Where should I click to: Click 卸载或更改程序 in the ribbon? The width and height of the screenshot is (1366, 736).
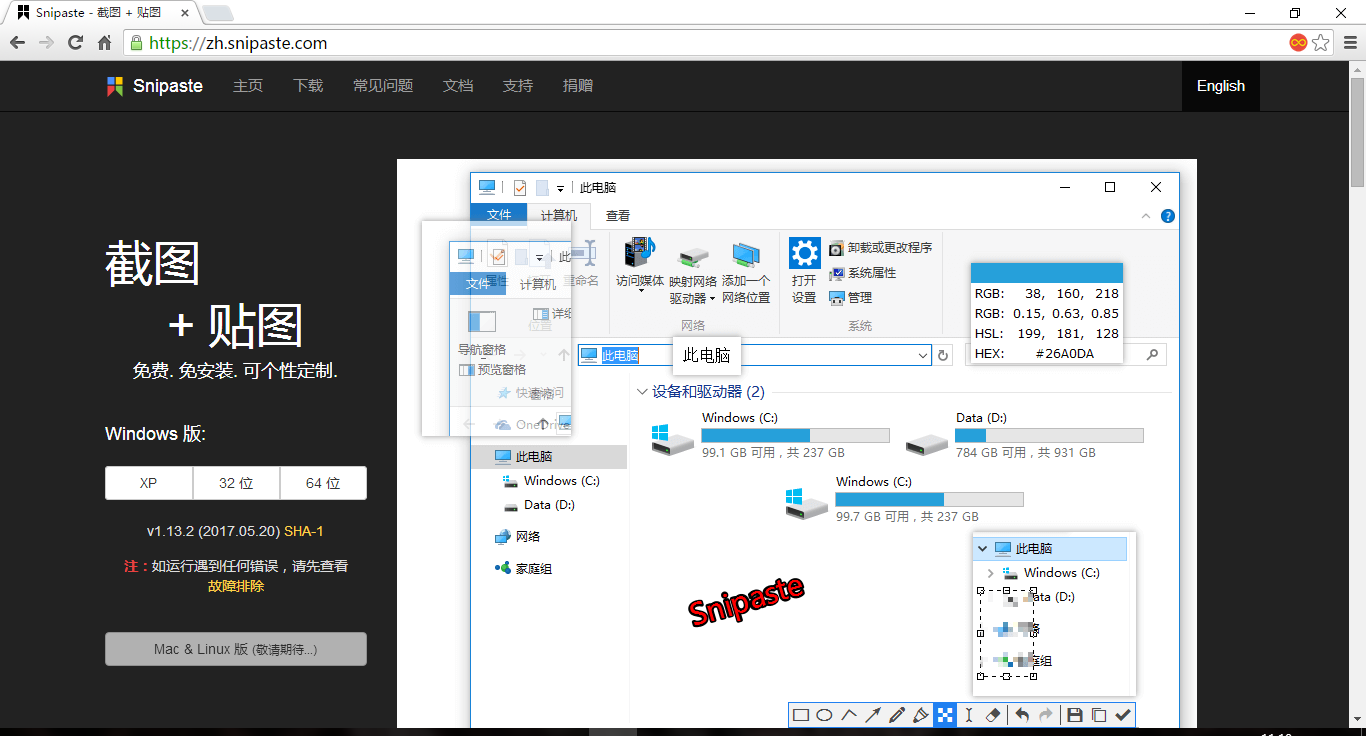[881, 248]
